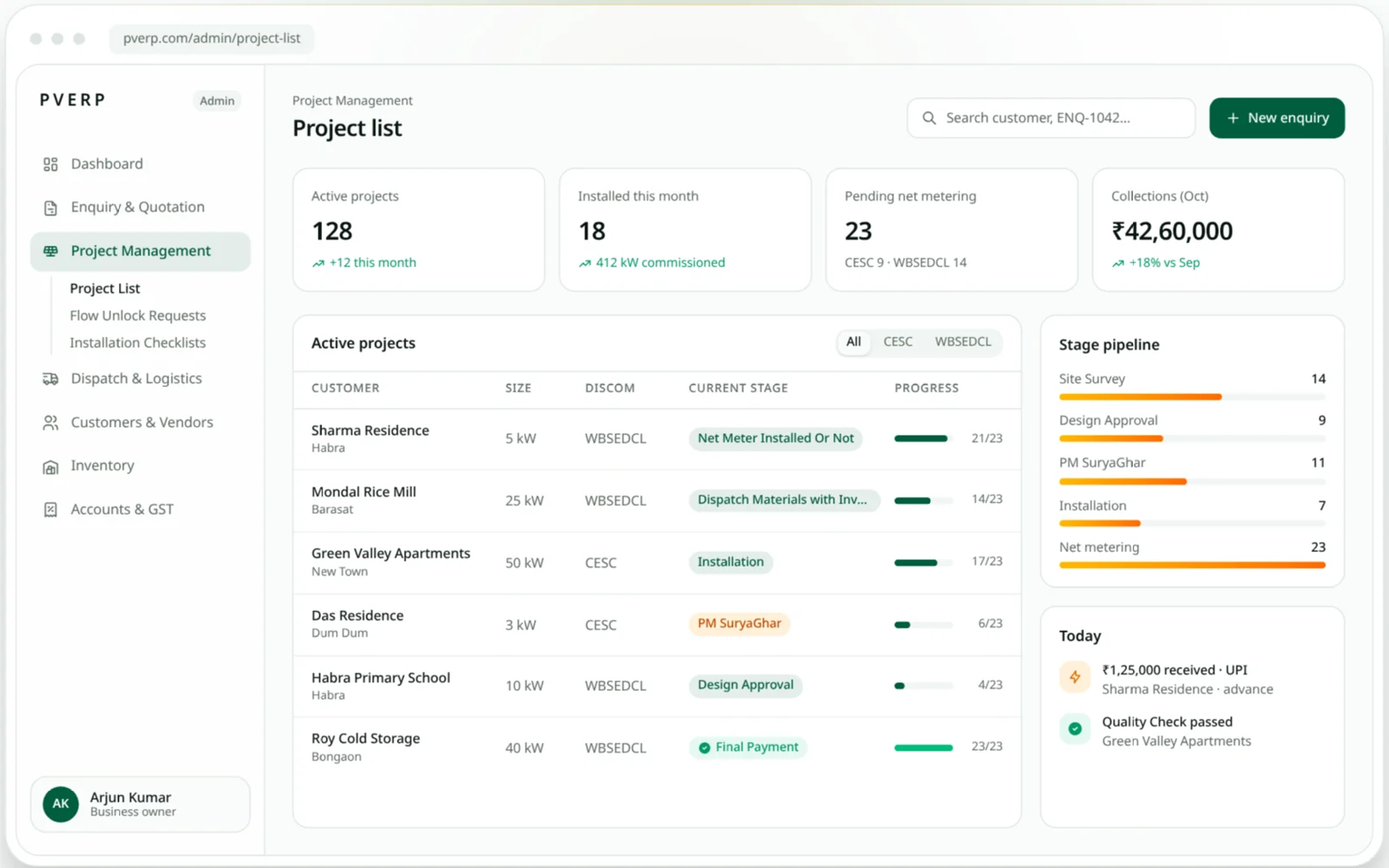Click the lightning icon beside UPI payment
Viewport: 1389px width, 868px height.
(1075, 677)
